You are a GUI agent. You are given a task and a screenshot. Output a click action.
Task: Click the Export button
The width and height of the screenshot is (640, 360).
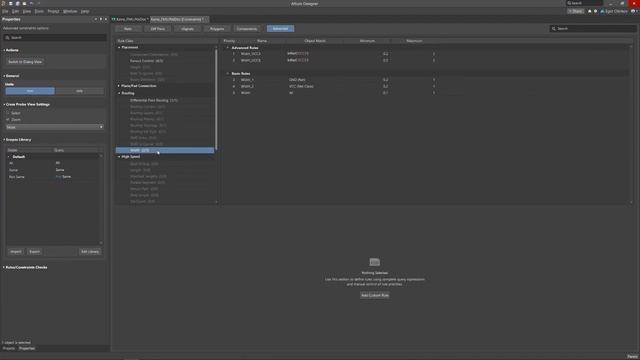(35, 252)
